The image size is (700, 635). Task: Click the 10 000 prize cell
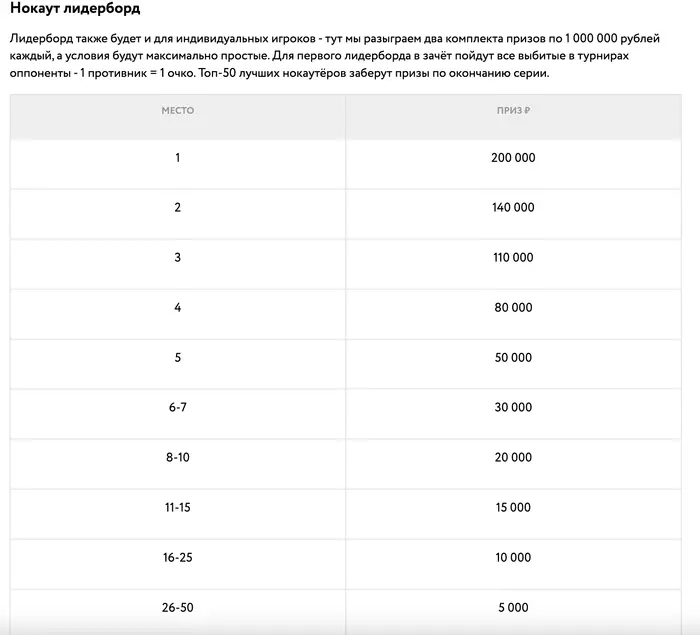pos(513,558)
